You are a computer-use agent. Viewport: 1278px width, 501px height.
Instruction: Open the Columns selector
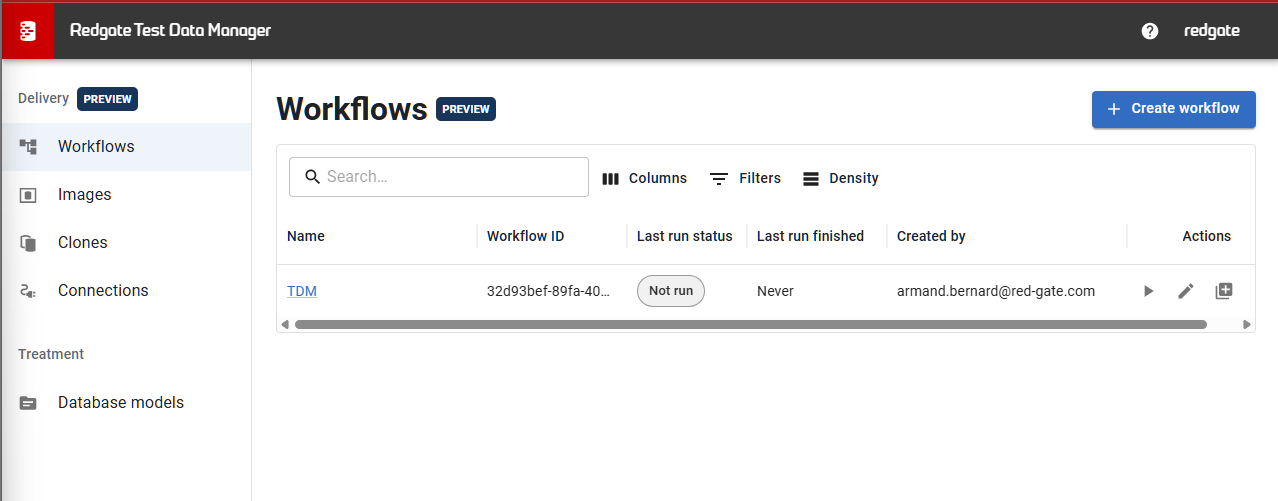(x=645, y=178)
